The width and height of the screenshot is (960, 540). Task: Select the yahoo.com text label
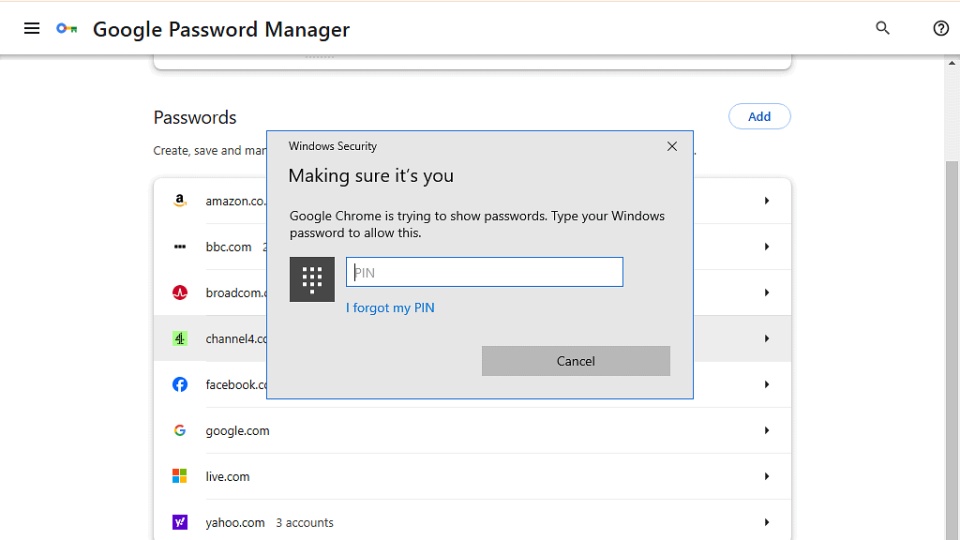click(x=235, y=523)
